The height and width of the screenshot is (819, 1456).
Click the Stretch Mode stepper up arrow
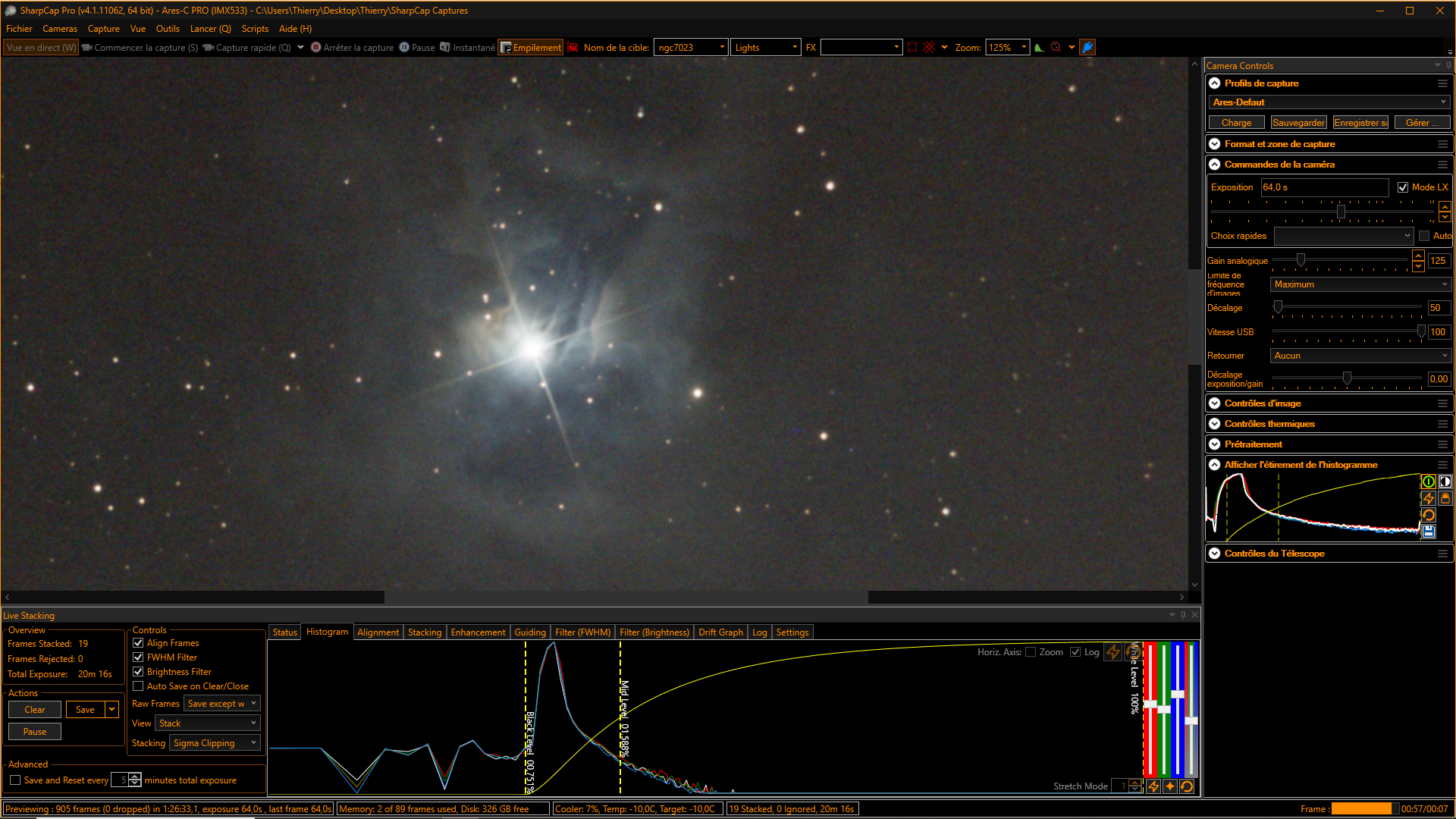tap(1135, 783)
